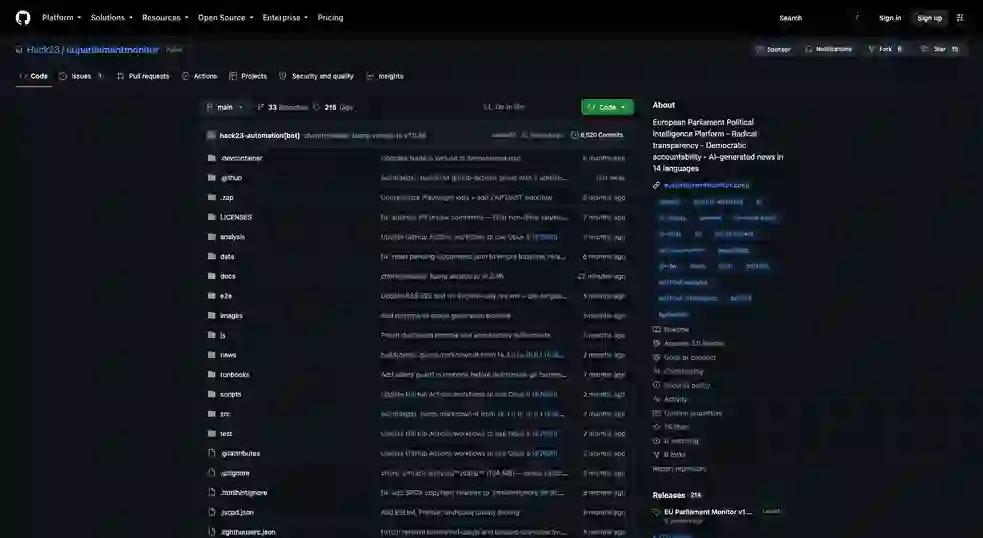Open the main branch selector dropdown
This screenshot has height=538, width=983.
click(x=224, y=107)
